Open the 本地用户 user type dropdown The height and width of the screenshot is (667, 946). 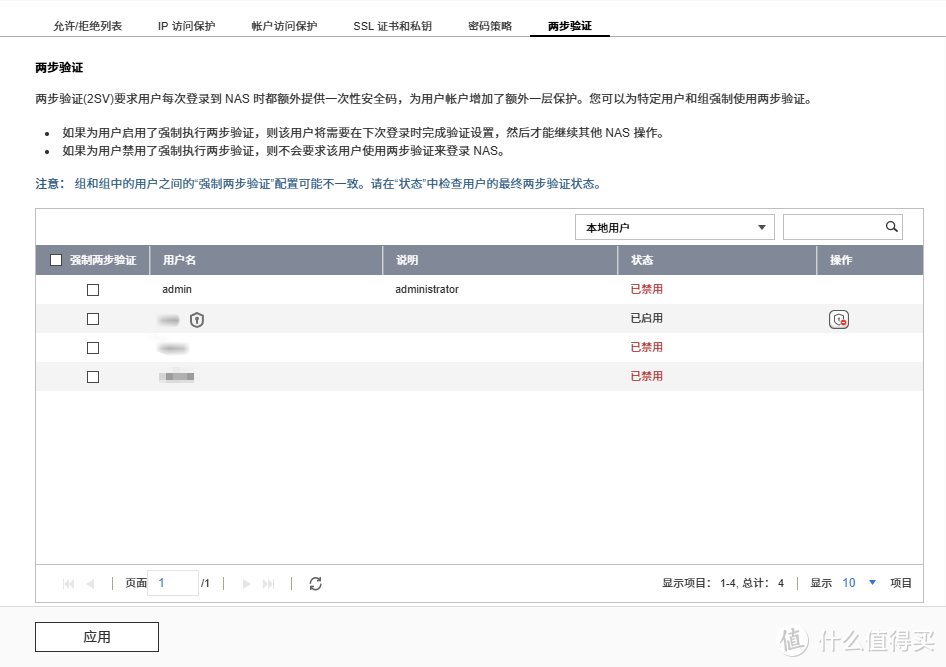tap(675, 228)
